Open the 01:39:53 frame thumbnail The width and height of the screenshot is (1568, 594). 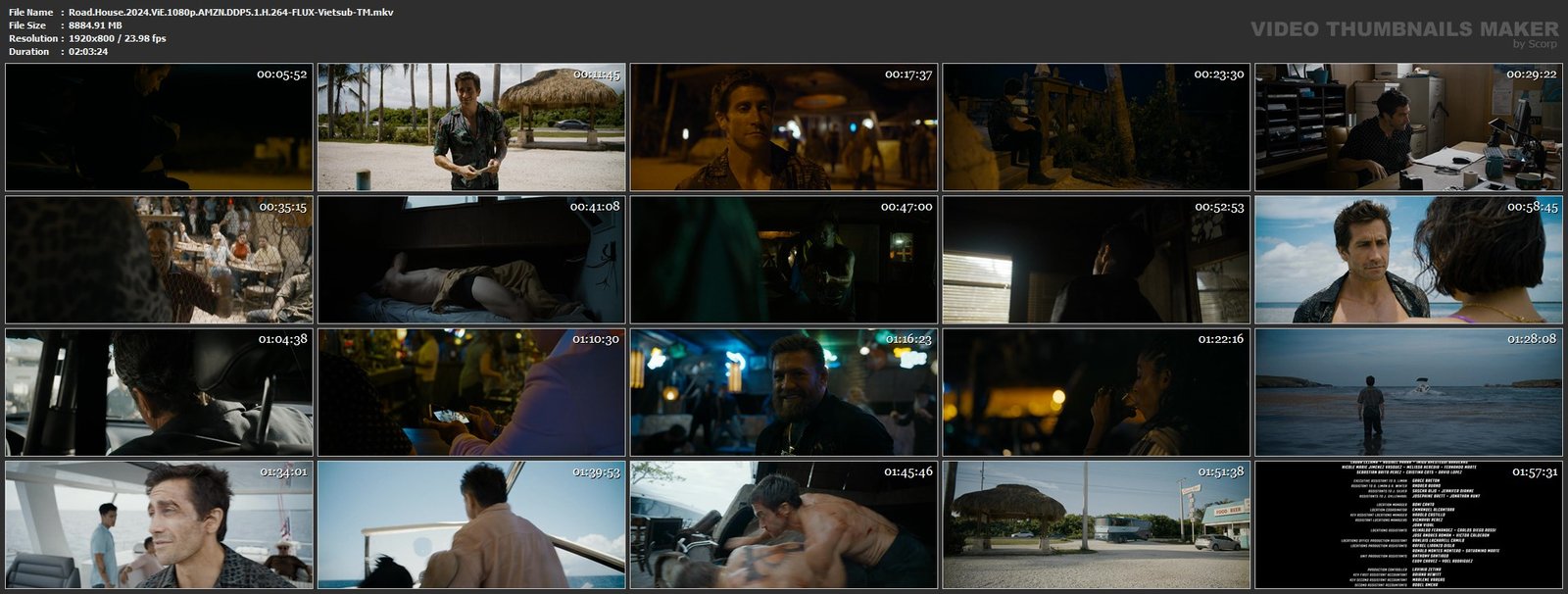[471, 524]
